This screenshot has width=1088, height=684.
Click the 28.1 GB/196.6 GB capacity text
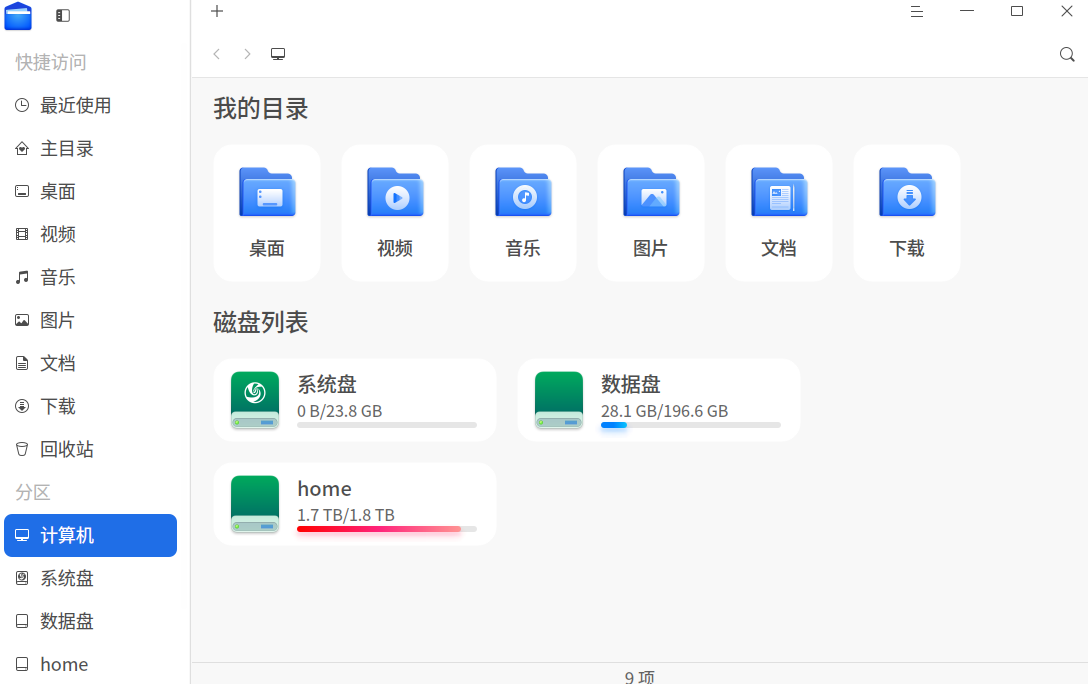coord(664,411)
